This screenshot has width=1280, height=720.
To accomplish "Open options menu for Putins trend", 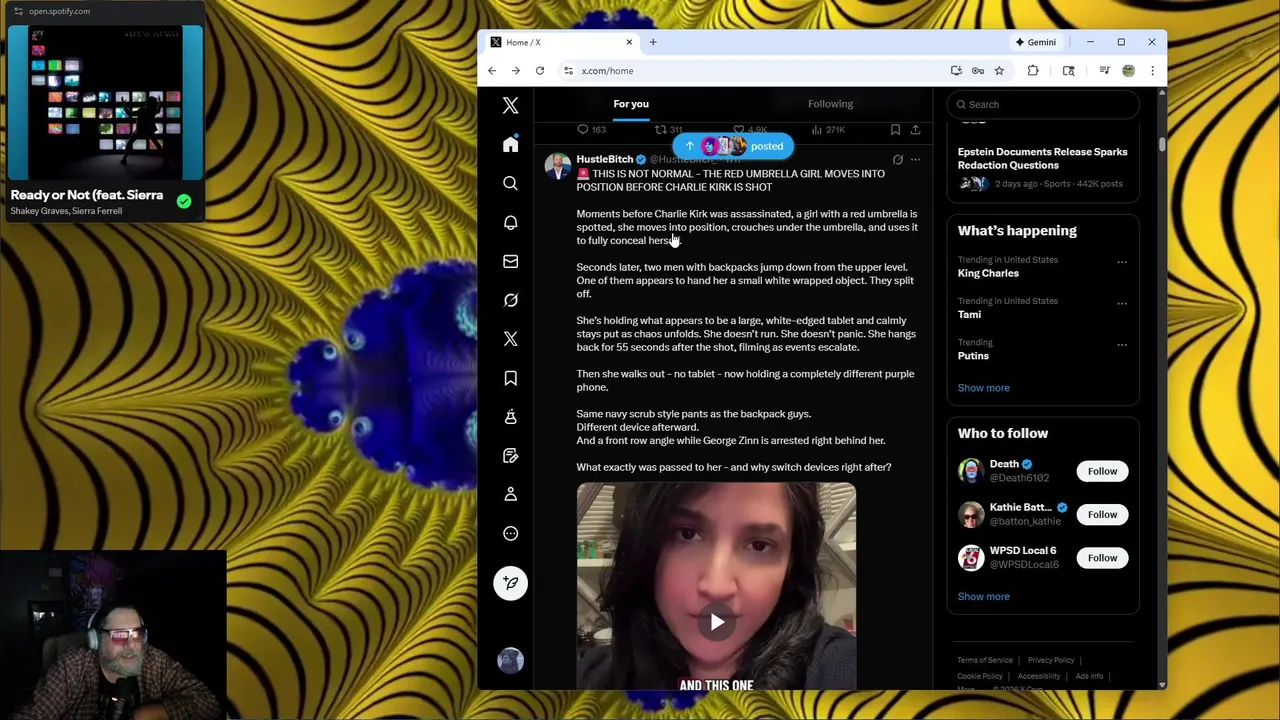I will (x=1122, y=344).
